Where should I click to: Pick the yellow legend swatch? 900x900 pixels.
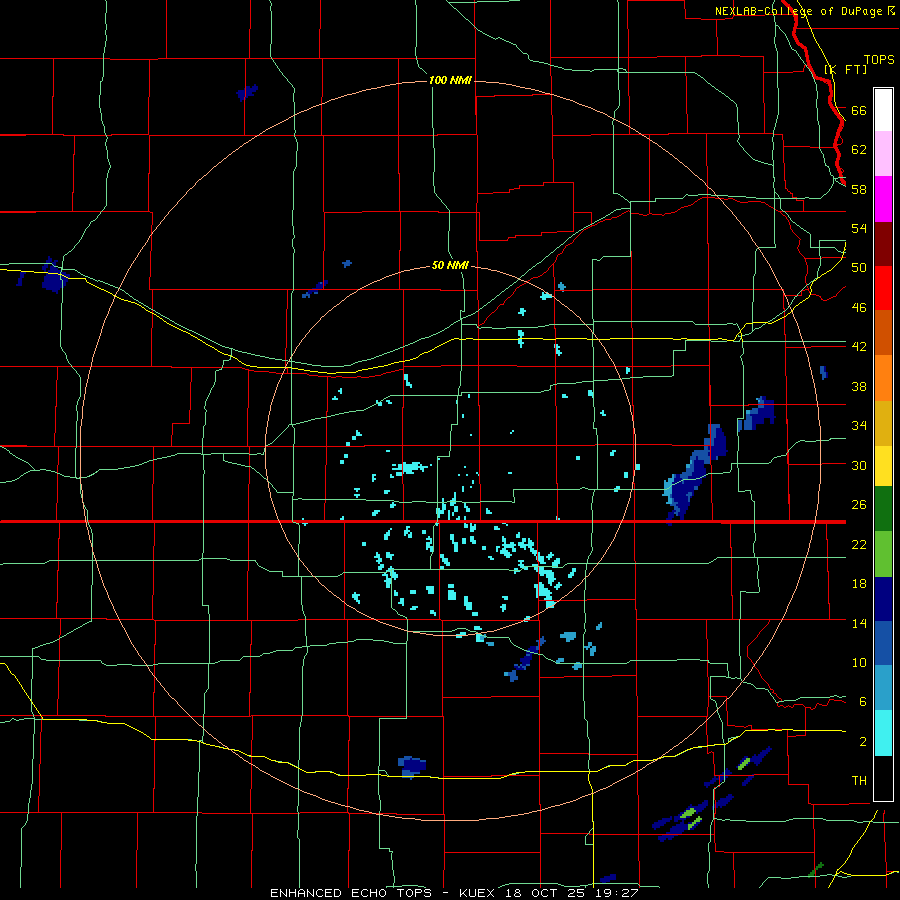point(883,466)
